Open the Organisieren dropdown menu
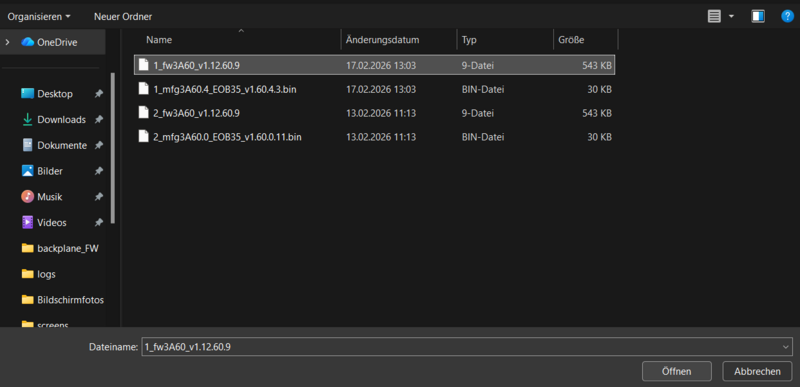Image resolution: width=800 pixels, height=387 pixels. click(x=39, y=16)
